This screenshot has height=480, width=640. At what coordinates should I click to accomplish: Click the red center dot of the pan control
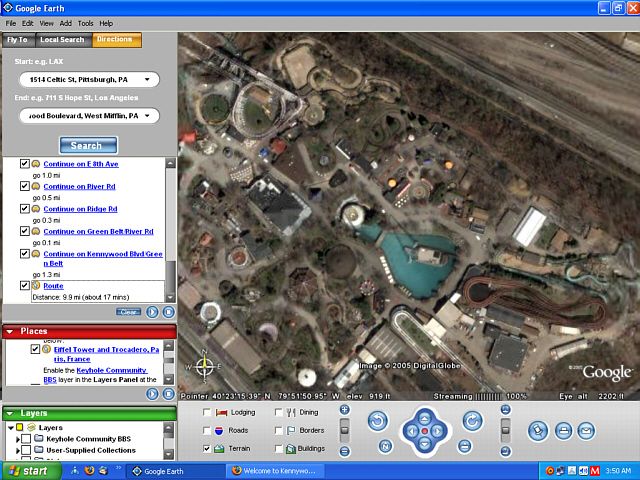424,431
